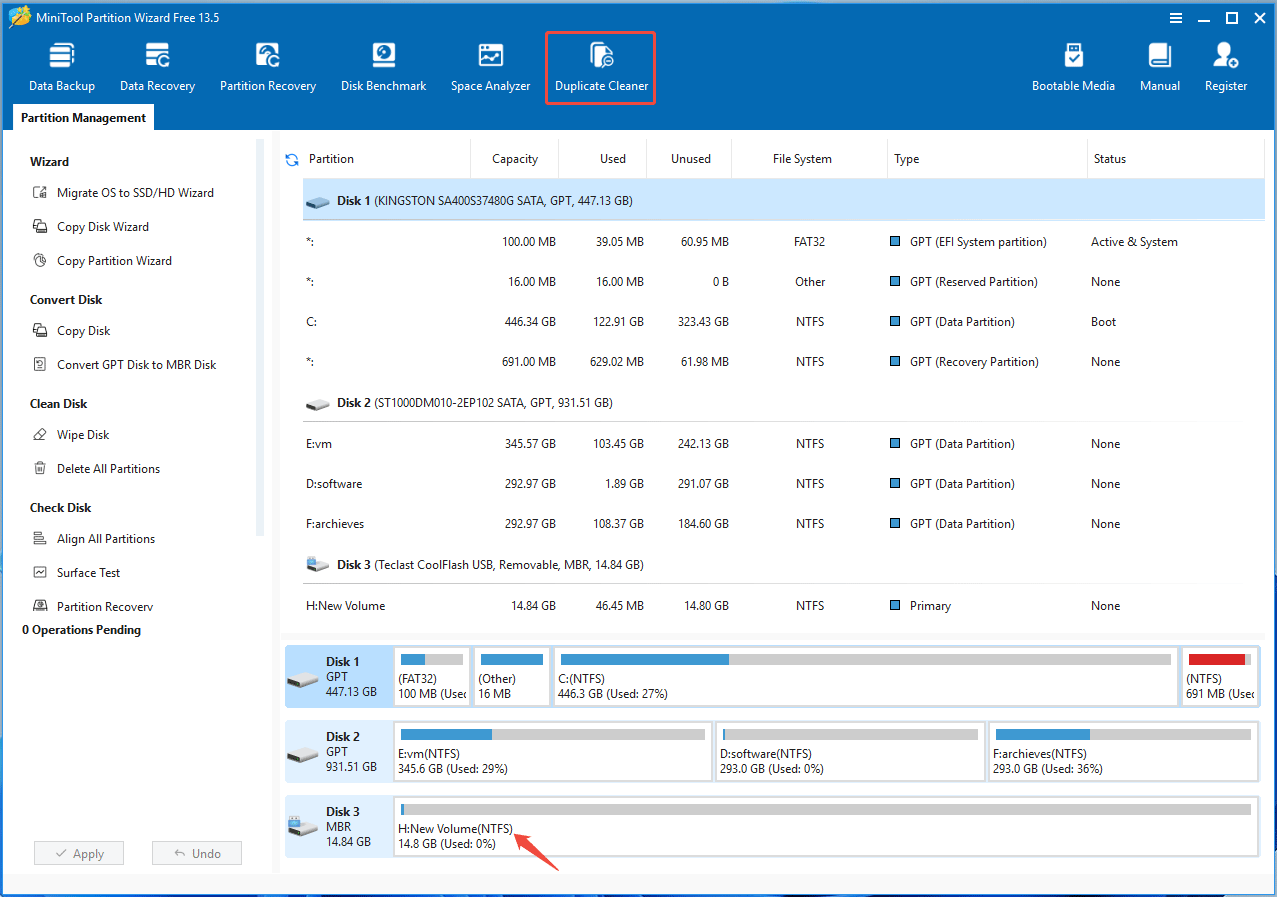
Task: Refresh the partition list
Action: click(291, 158)
